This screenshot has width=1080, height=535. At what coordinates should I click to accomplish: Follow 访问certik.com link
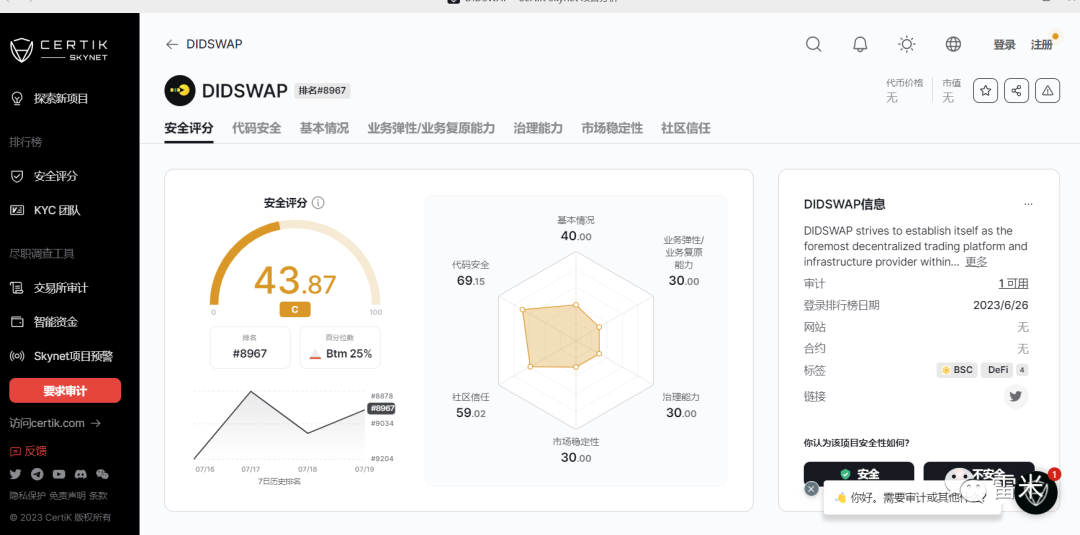tap(55, 423)
